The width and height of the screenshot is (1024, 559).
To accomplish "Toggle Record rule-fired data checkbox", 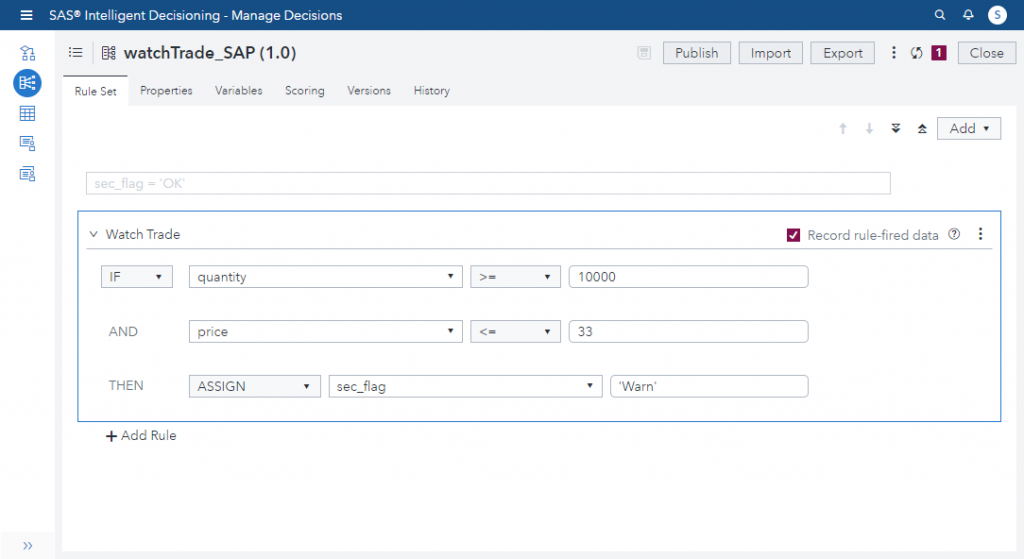I will pos(793,235).
